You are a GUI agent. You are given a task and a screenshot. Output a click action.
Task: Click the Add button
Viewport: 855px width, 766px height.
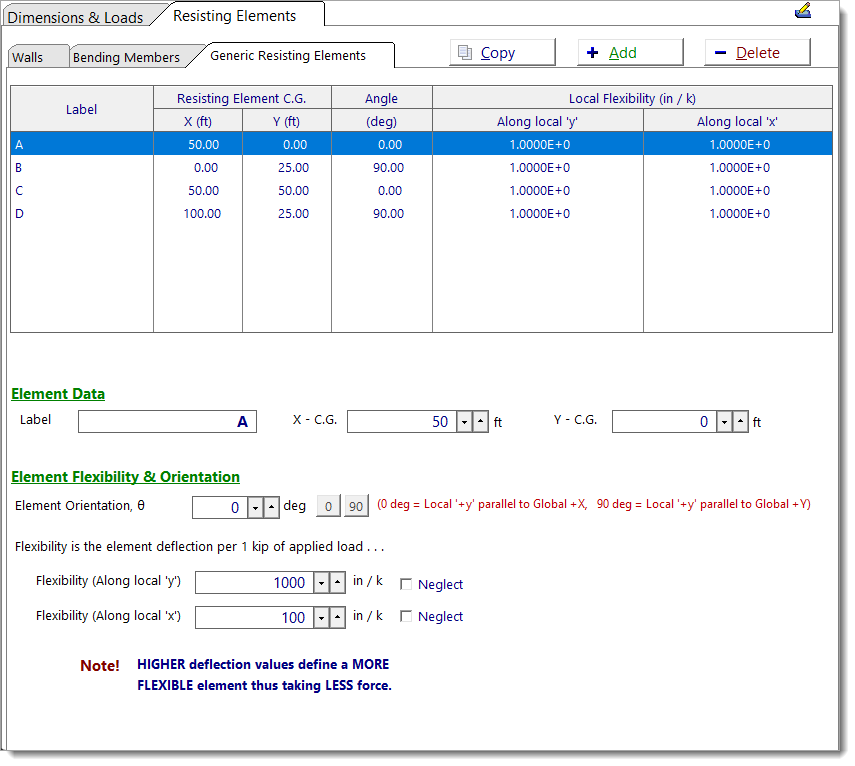[630, 52]
